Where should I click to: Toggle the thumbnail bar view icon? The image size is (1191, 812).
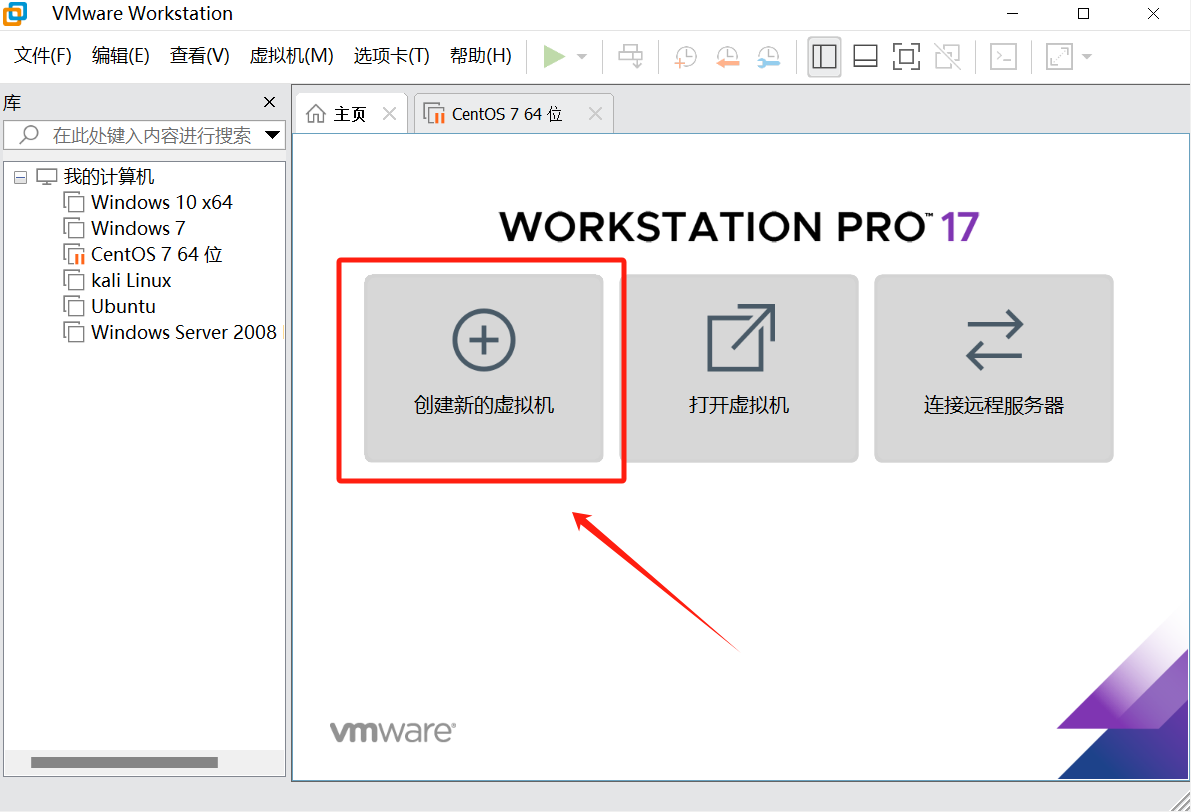(x=865, y=57)
